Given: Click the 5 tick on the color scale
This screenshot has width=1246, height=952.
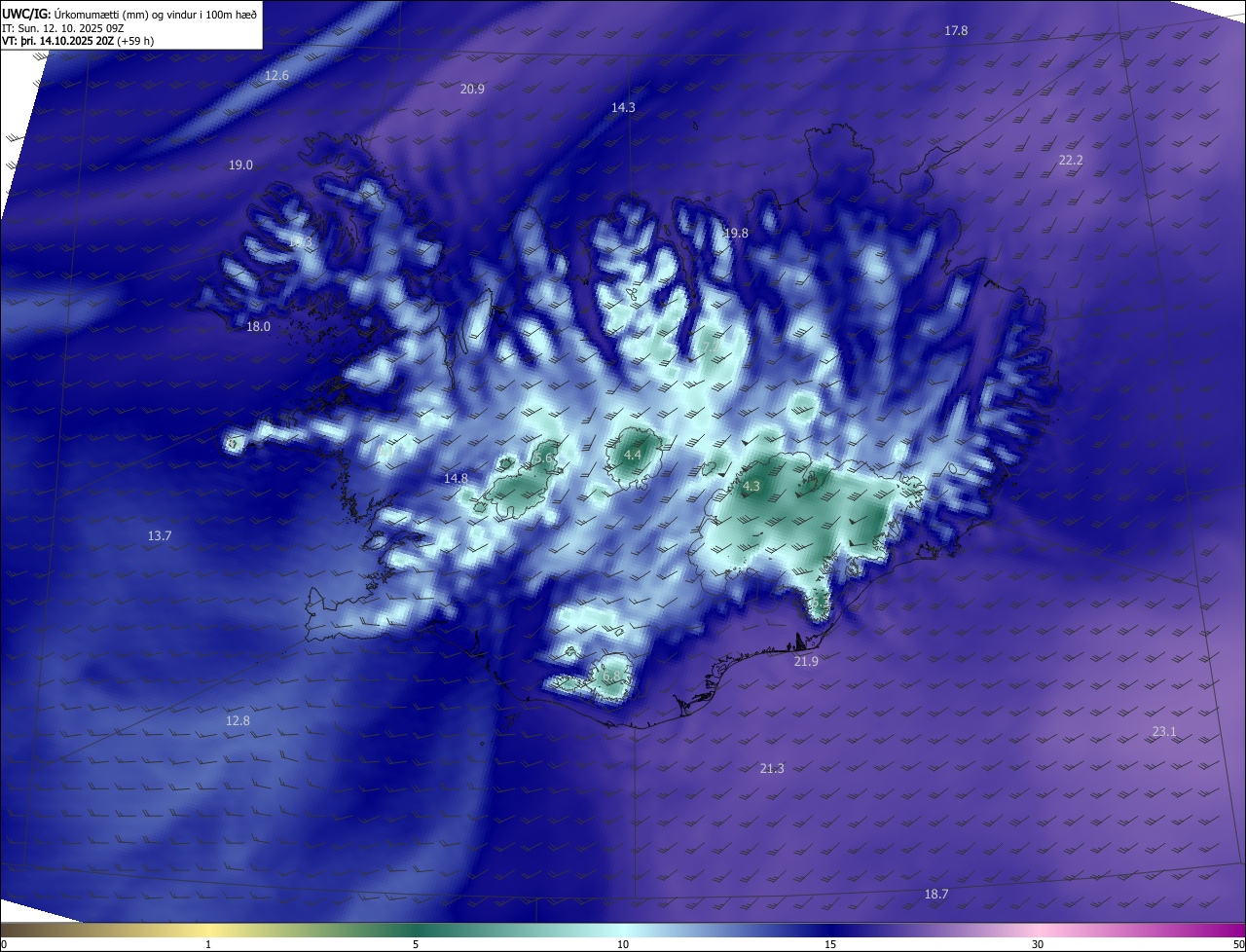Looking at the screenshot, I should point(416,944).
